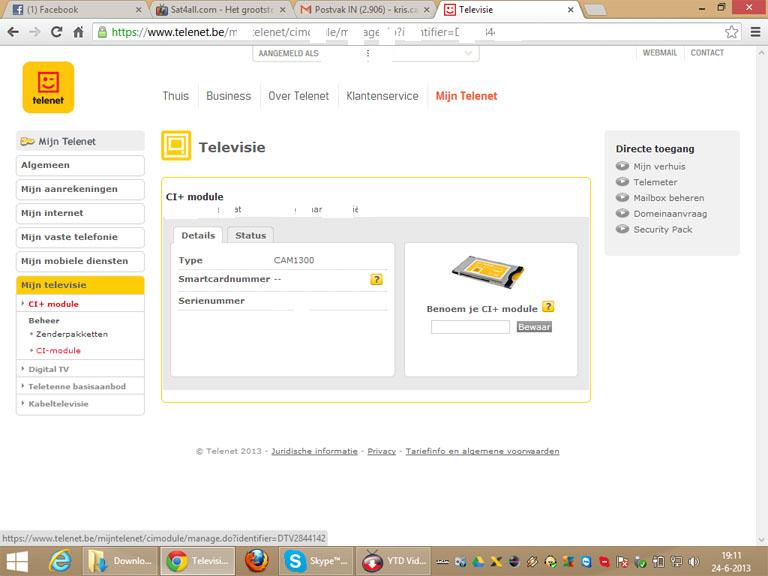Open Mijn aanrekeningen in the sidebar
Image resolution: width=768 pixels, height=576 pixels.
tap(80, 189)
